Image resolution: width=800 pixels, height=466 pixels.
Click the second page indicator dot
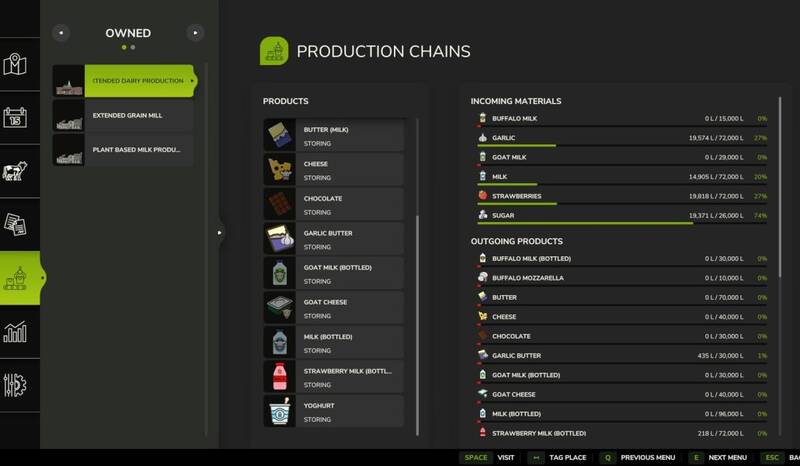[133, 47]
